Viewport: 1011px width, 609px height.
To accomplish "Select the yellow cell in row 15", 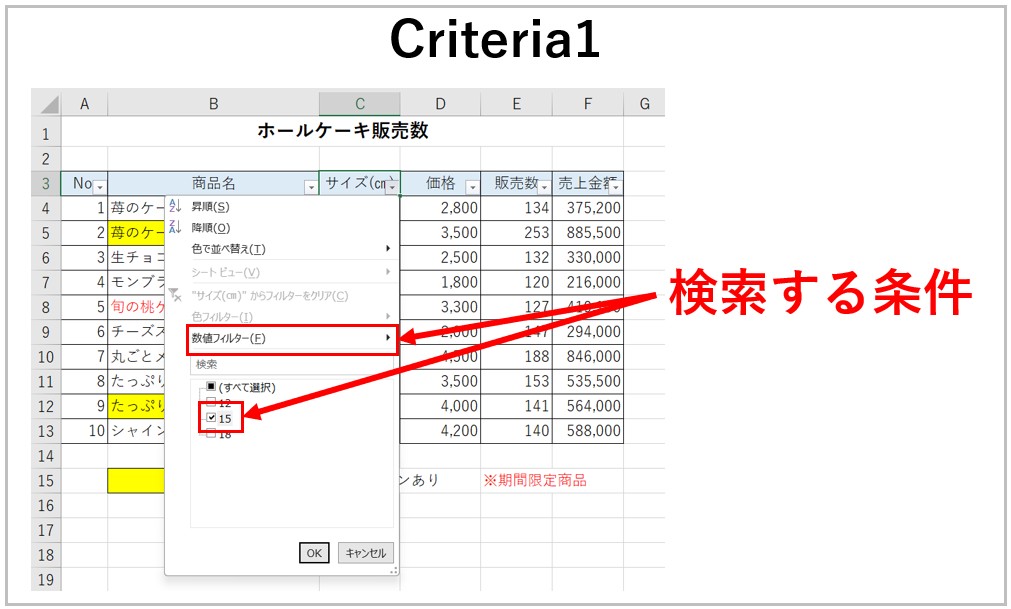I will coord(138,481).
